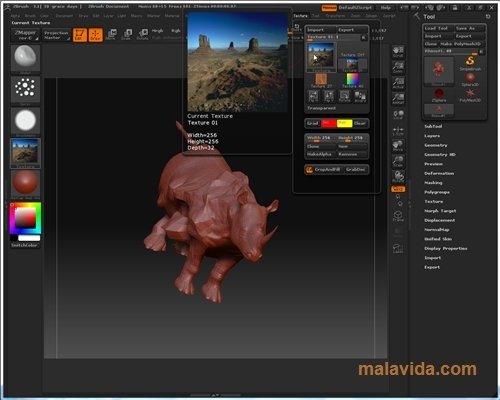The width and height of the screenshot is (500, 400).
Task: Expand the Polygroups subpalette
Action: [437, 192]
